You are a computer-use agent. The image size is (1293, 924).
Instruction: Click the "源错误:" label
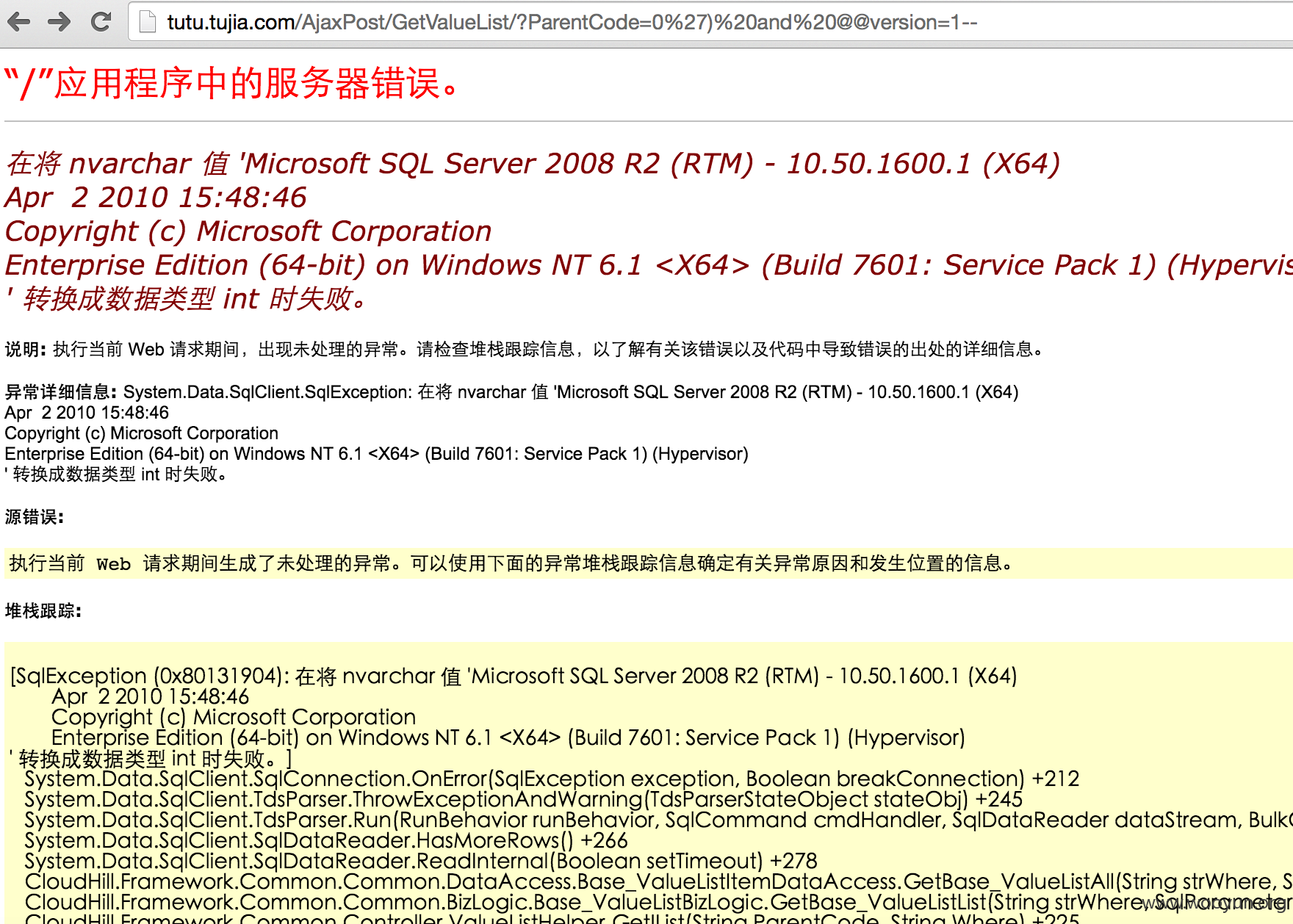click(x=35, y=517)
